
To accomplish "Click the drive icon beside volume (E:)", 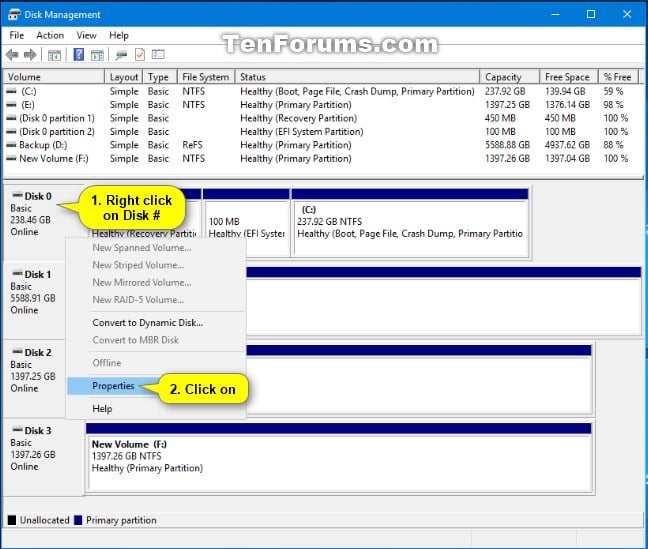I will coord(12,105).
